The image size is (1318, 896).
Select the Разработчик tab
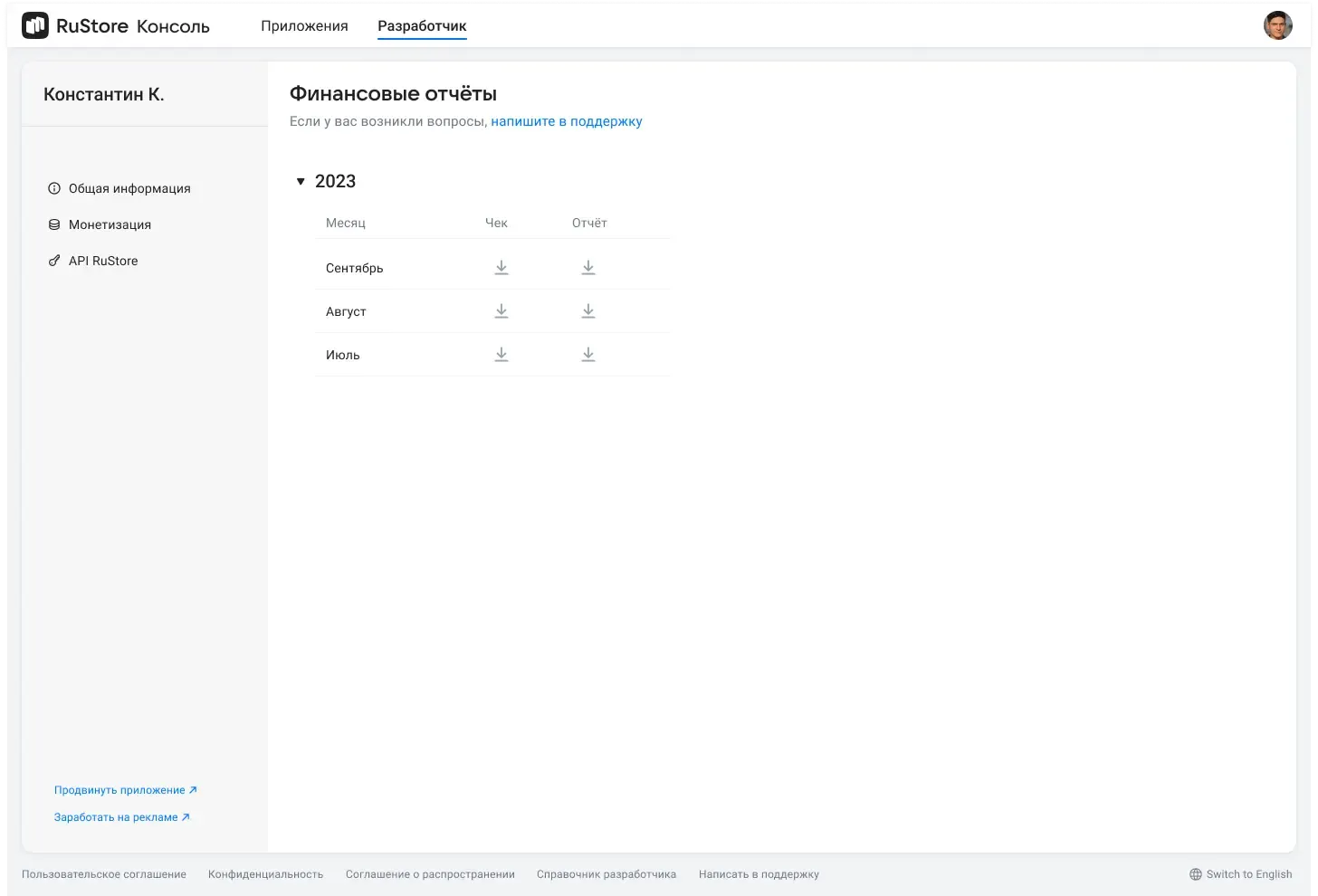(421, 25)
